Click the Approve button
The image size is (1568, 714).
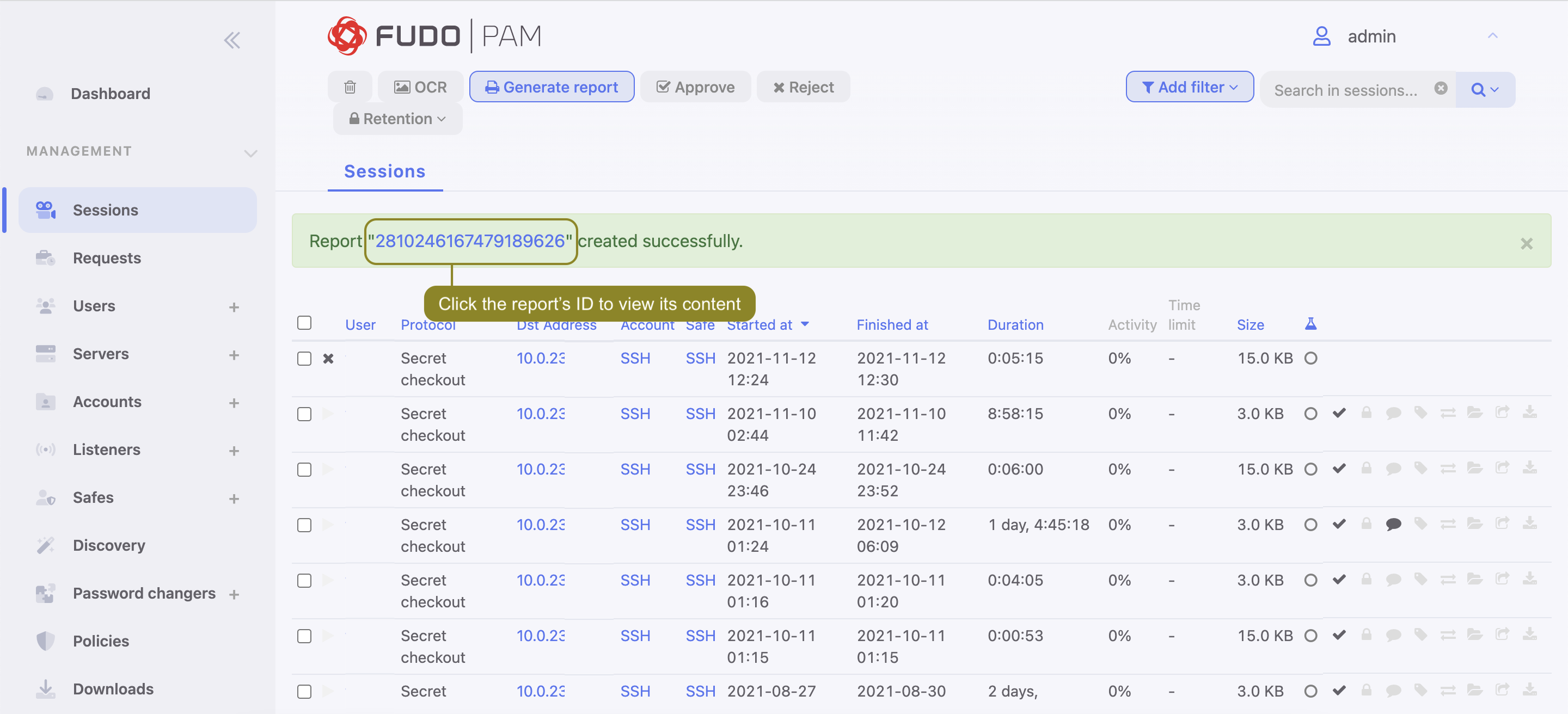[x=695, y=87]
